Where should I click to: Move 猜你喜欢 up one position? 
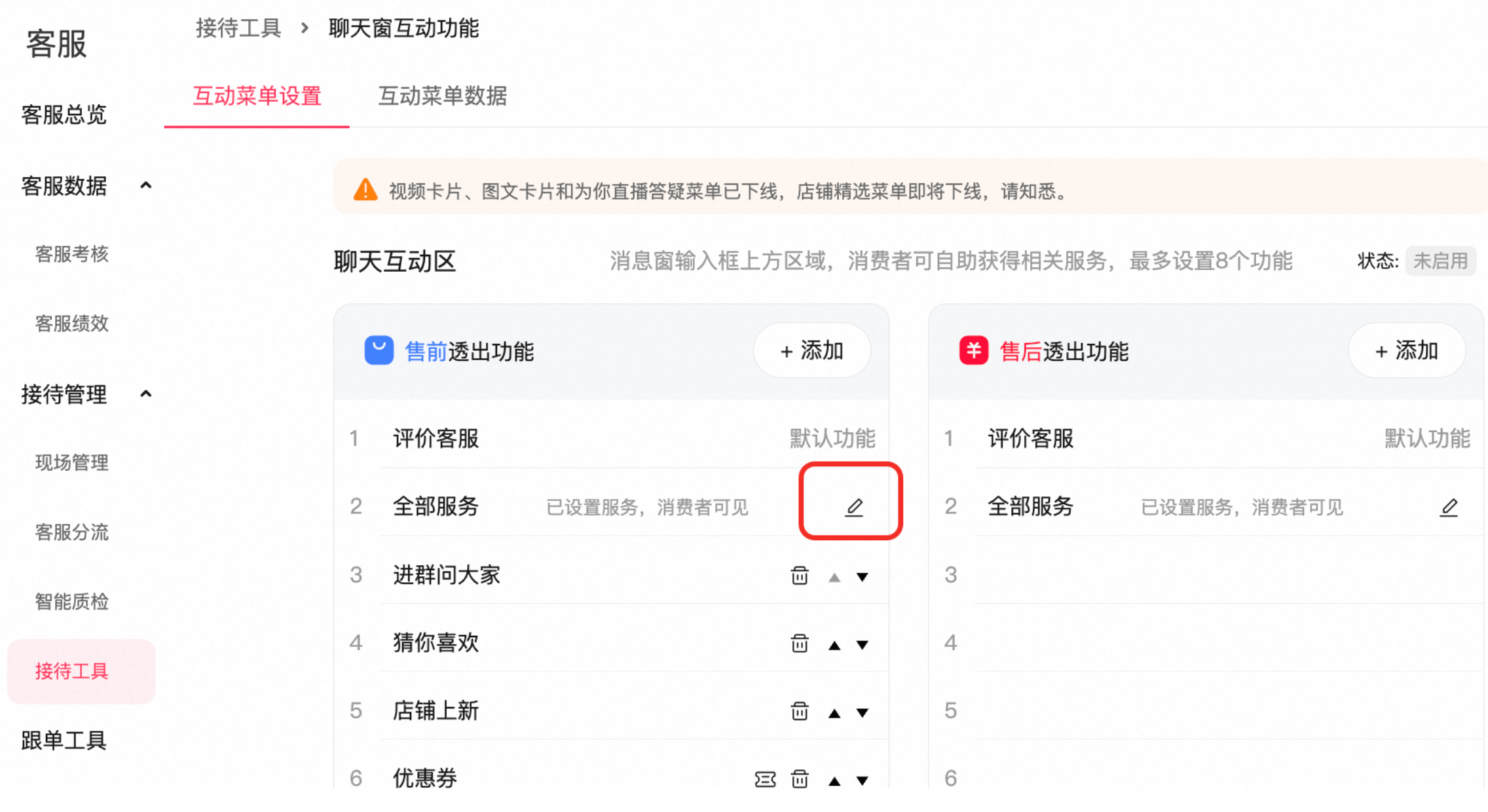click(x=834, y=645)
